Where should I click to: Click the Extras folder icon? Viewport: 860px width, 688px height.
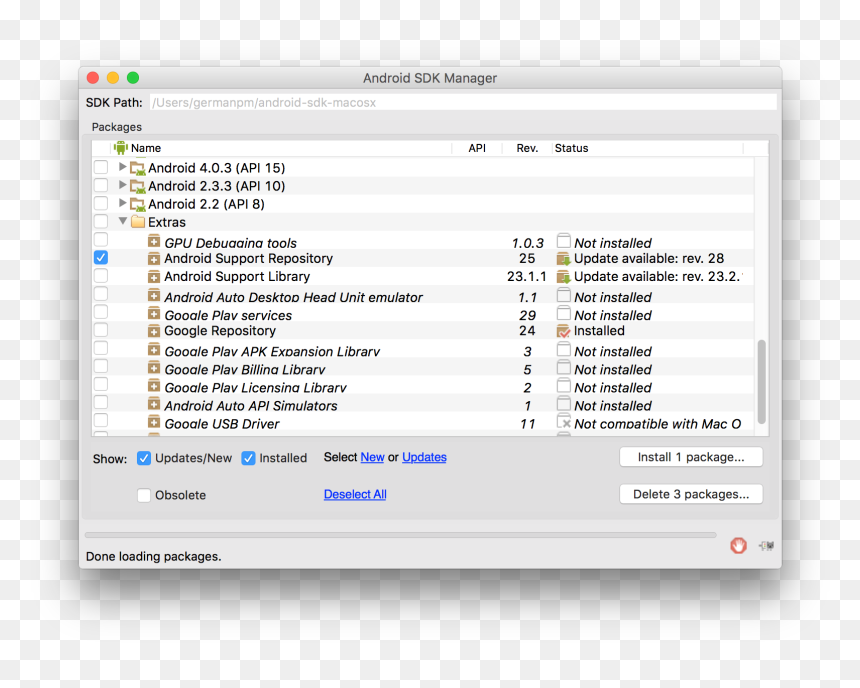(x=138, y=222)
